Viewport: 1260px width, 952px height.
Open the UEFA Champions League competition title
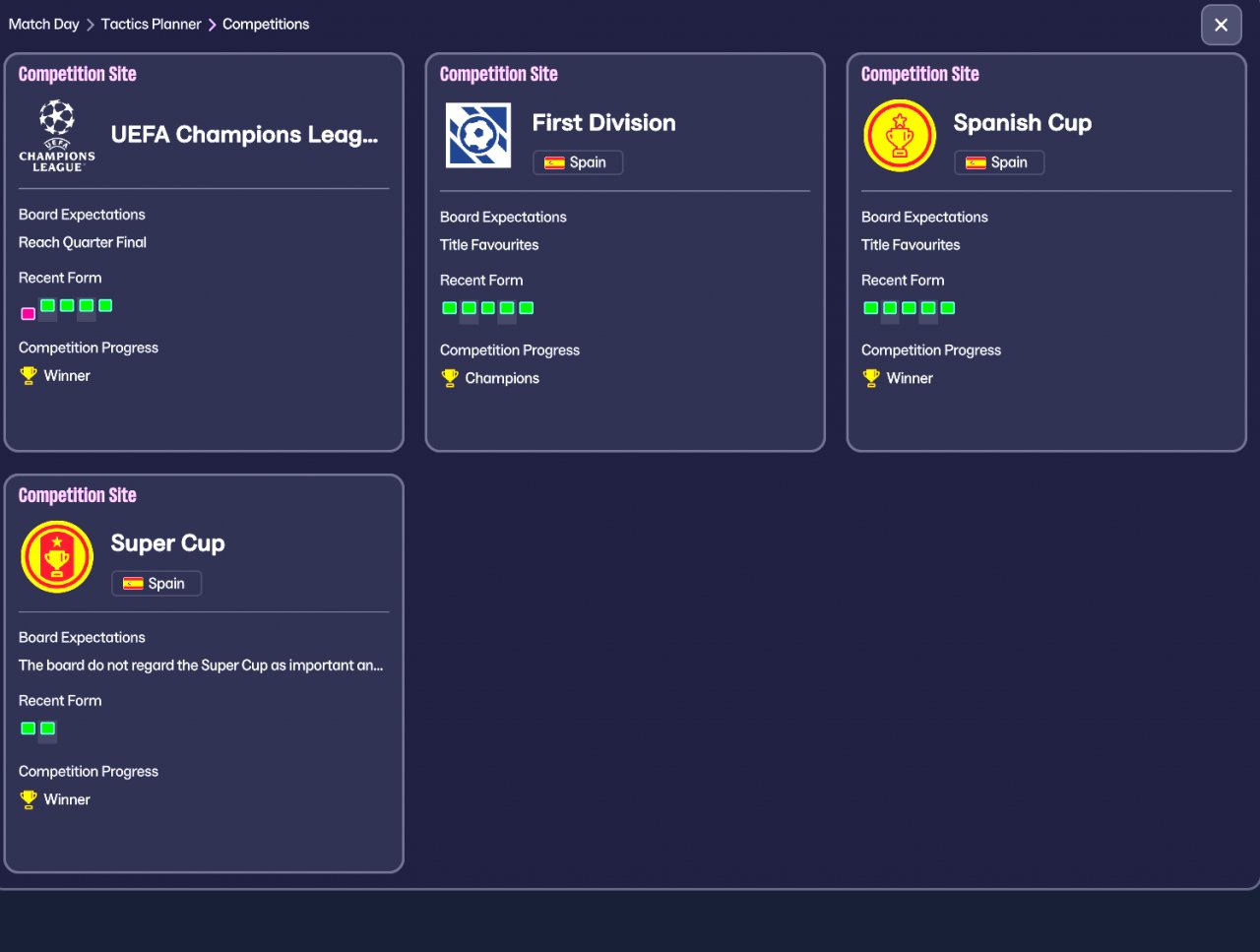(x=244, y=135)
